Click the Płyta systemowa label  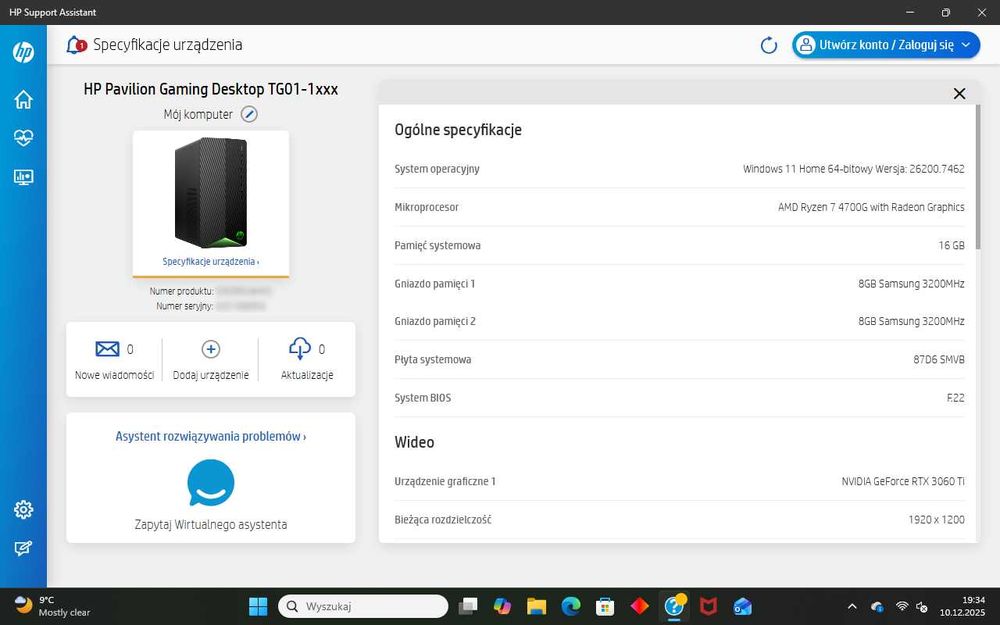pyautogui.click(x=432, y=360)
